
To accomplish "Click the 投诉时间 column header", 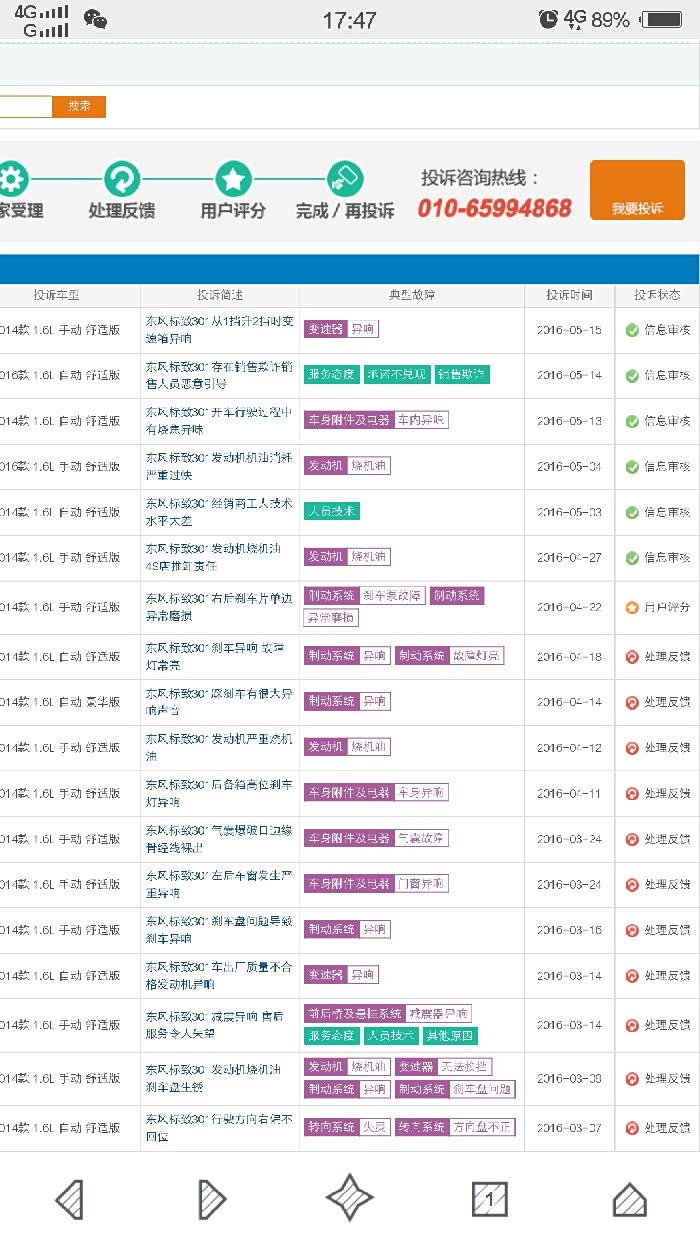I will pos(569,295).
